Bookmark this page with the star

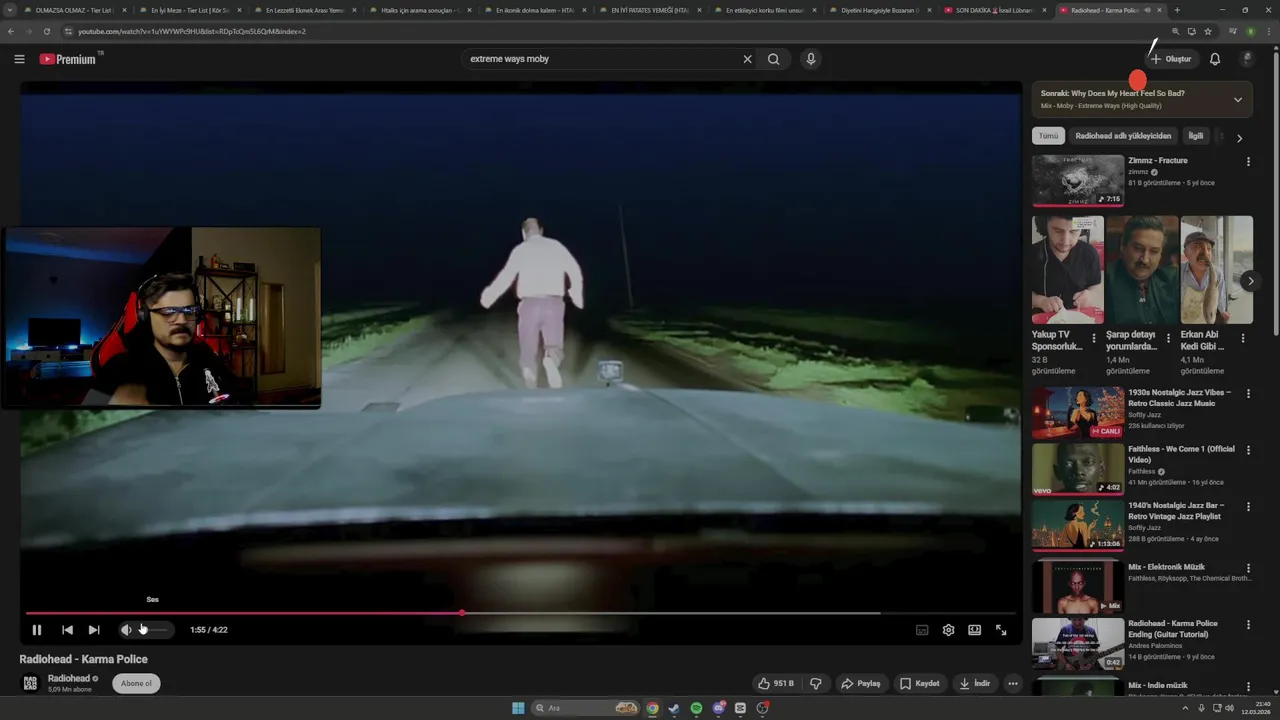1208,31
